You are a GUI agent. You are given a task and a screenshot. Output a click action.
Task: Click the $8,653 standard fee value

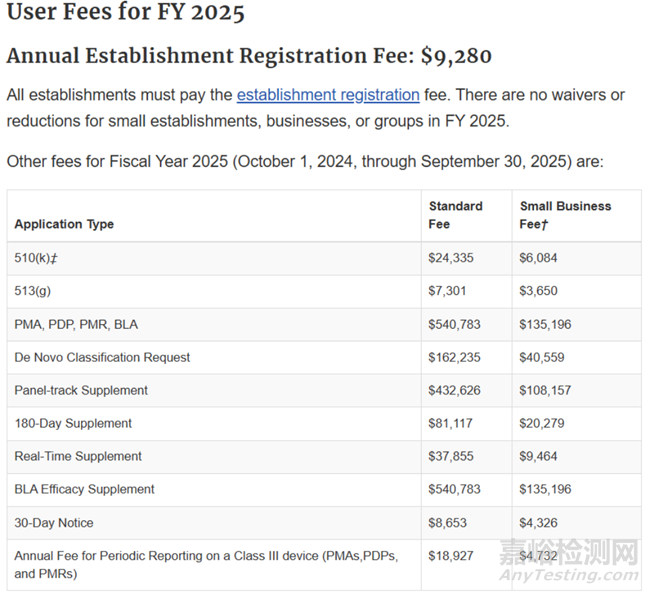coord(448,522)
